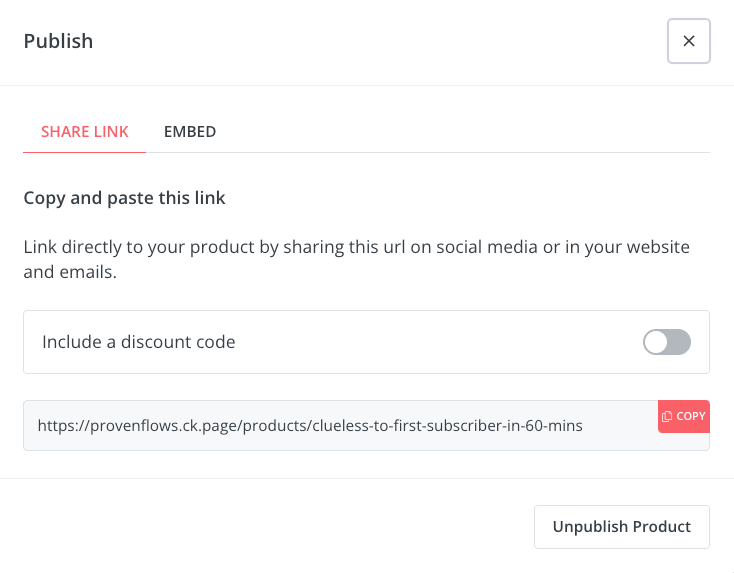Screen dimensions: 734x573
Task: Copy the product link with COPY
Action: coord(684,416)
